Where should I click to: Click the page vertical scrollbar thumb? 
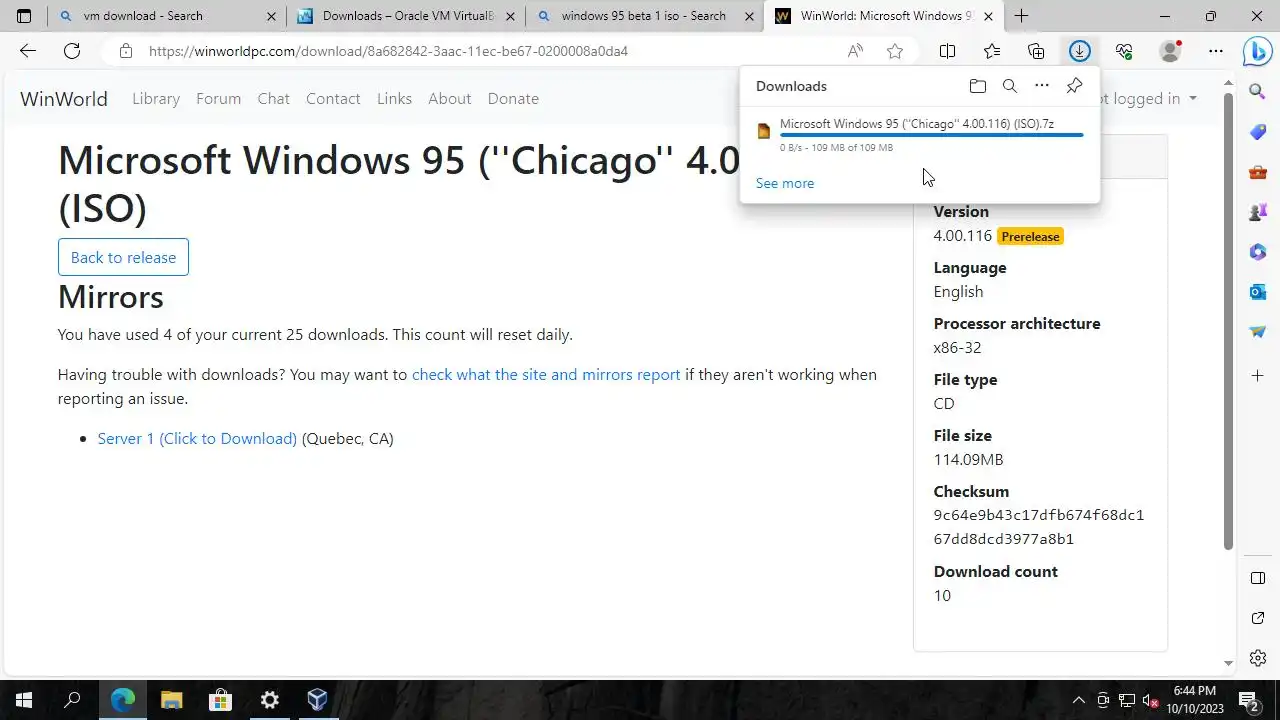pos(1229,323)
